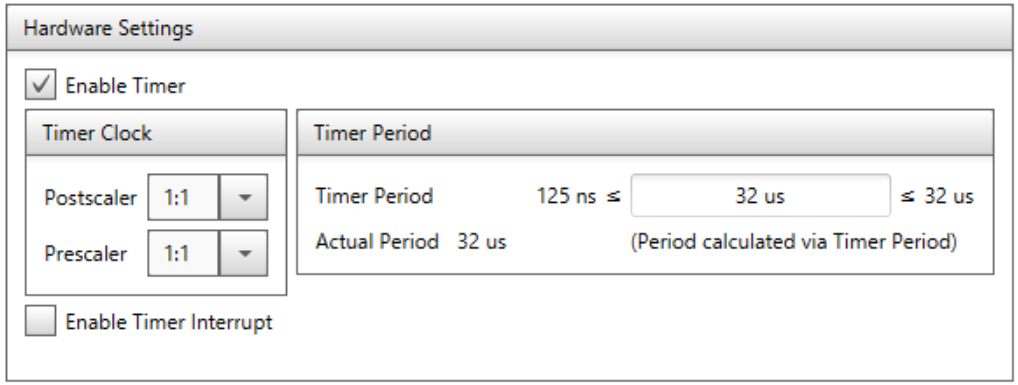Click the Actual Period 32 us value
Screen dimensions: 1018x385
coord(482,242)
